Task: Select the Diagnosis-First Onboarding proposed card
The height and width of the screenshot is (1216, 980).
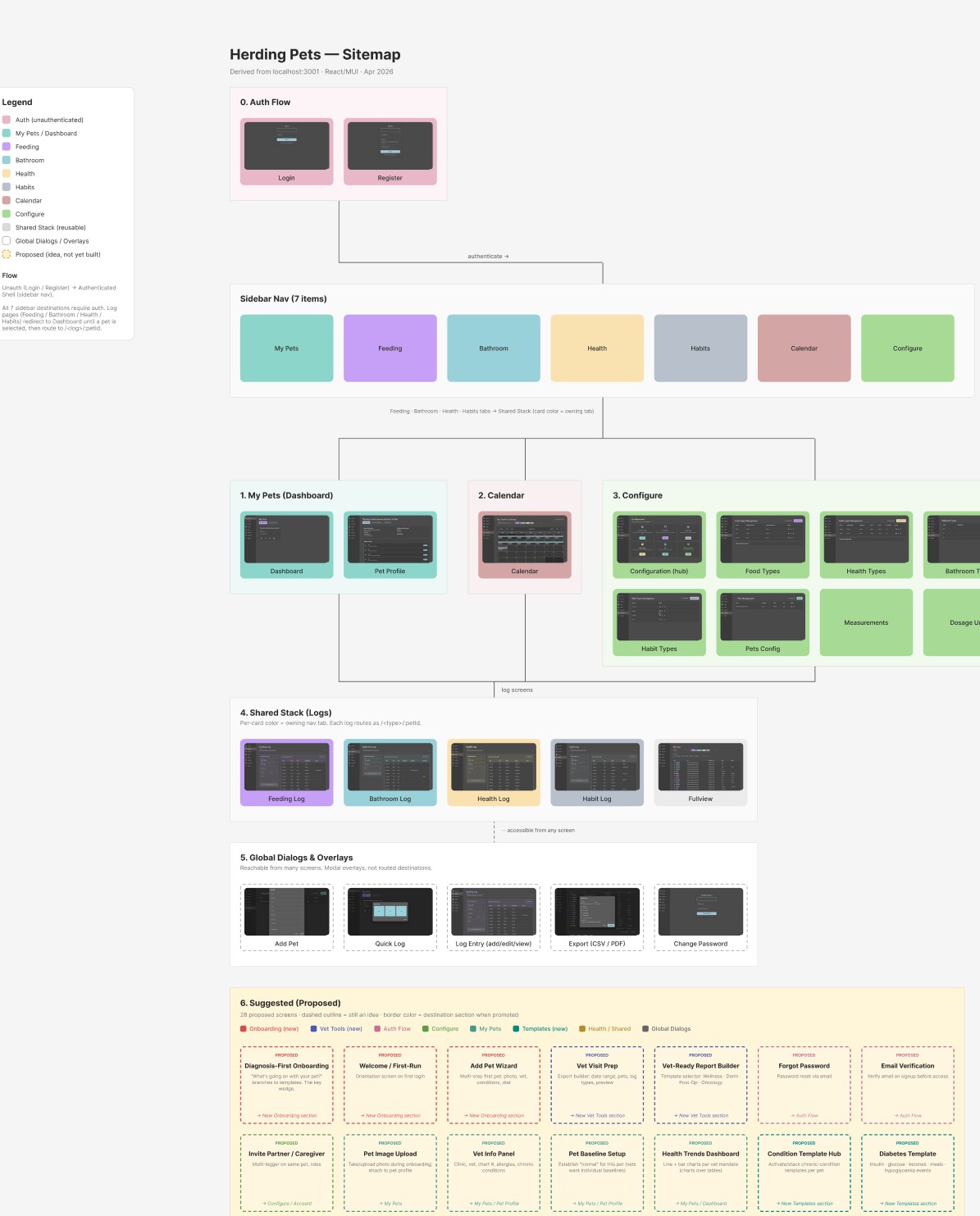Action: coord(286,1085)
